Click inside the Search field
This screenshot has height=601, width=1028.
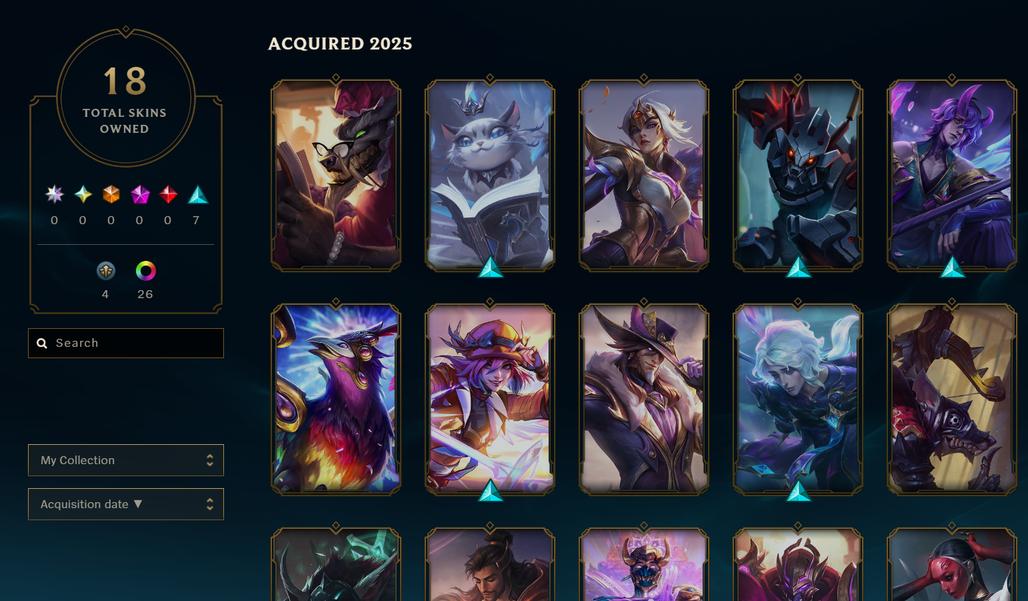click(126, 343)
